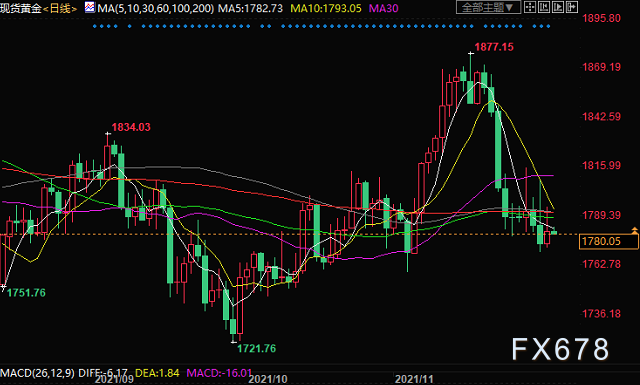Open the 全部主题 dropdown
640x385 pixels.
[488, 7]
